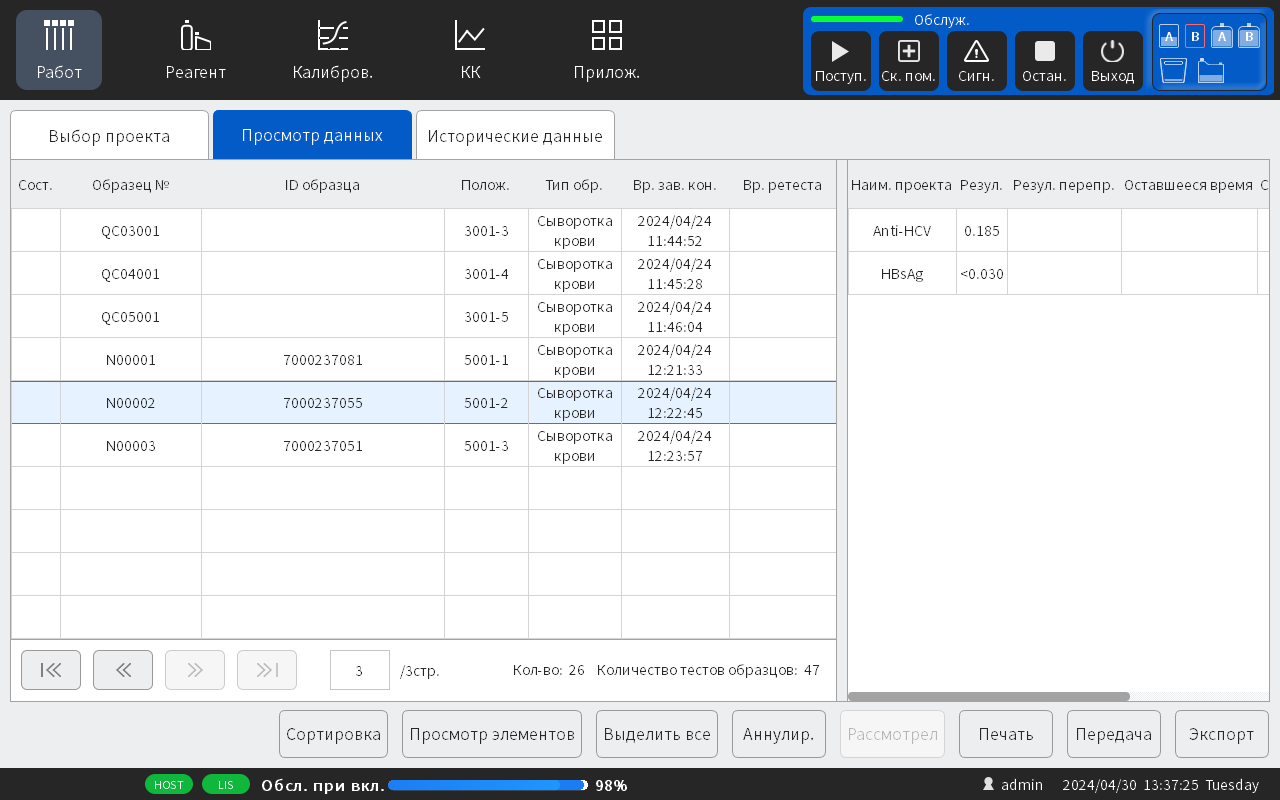
Task: Click sample ID 7000237051
Action: point(323,446)
